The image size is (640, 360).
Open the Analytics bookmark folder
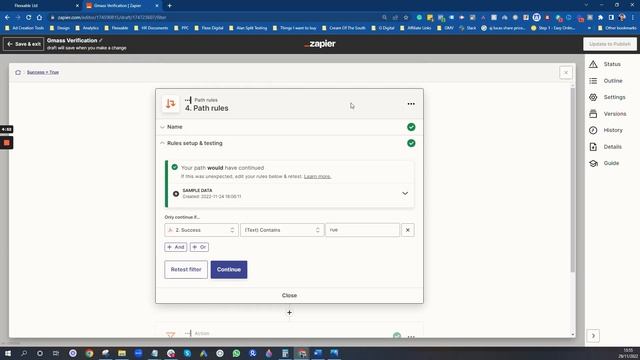point(87,28)
